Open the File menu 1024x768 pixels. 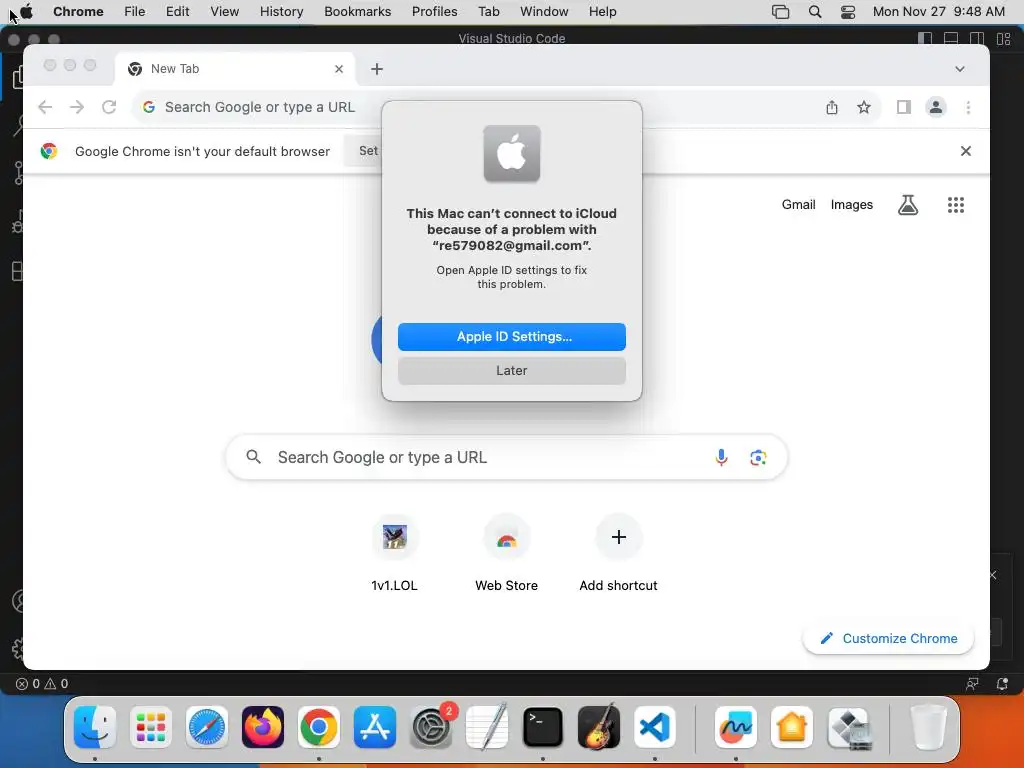coord(135,12)
